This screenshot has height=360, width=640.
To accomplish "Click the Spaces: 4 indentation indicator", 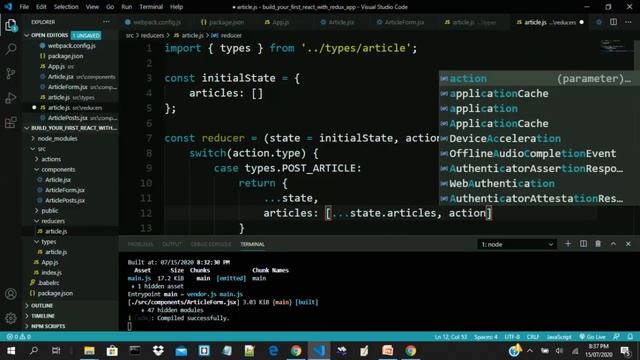I will pyautogui.click(x=486, y=337).
